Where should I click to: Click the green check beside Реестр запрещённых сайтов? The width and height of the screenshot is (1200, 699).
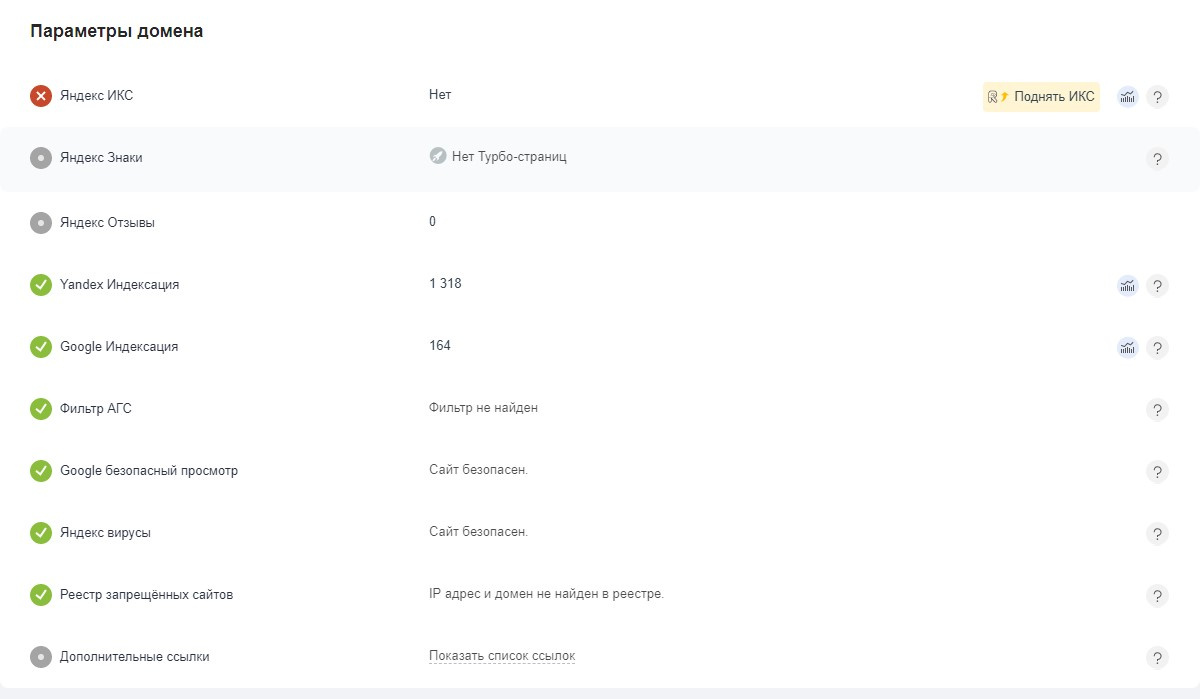[41, 595]
